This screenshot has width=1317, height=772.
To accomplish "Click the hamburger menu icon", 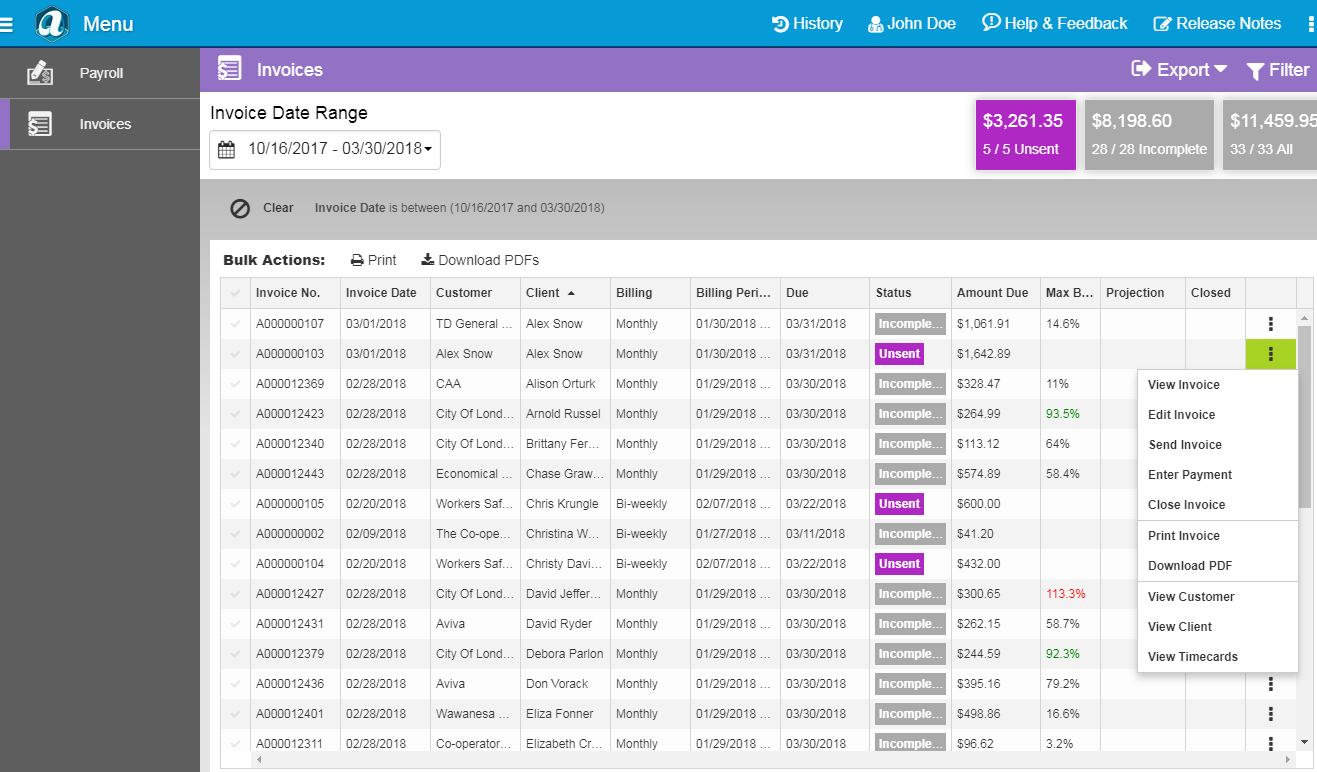I will point(6,24).
